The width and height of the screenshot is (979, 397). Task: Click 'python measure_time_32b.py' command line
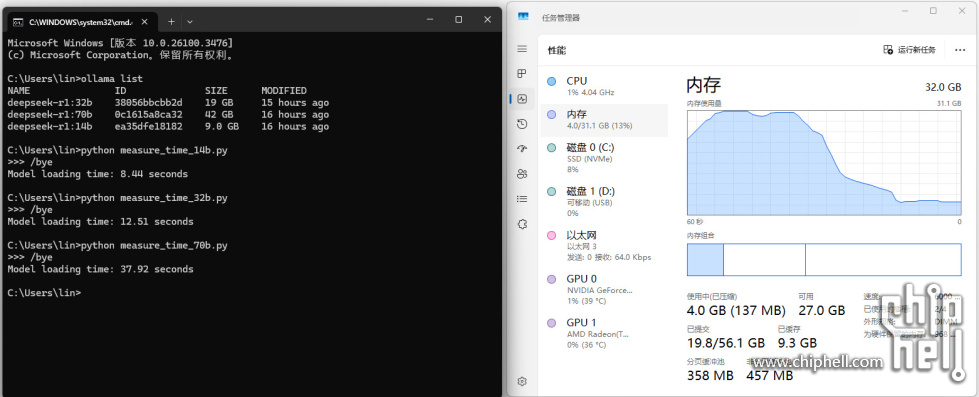[x=154, y=198]
